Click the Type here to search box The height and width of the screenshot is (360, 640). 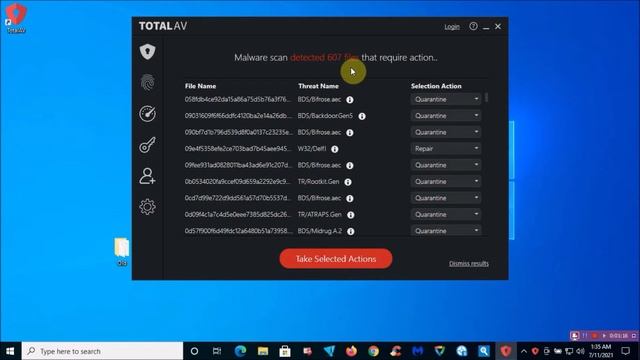pos(102,351)
